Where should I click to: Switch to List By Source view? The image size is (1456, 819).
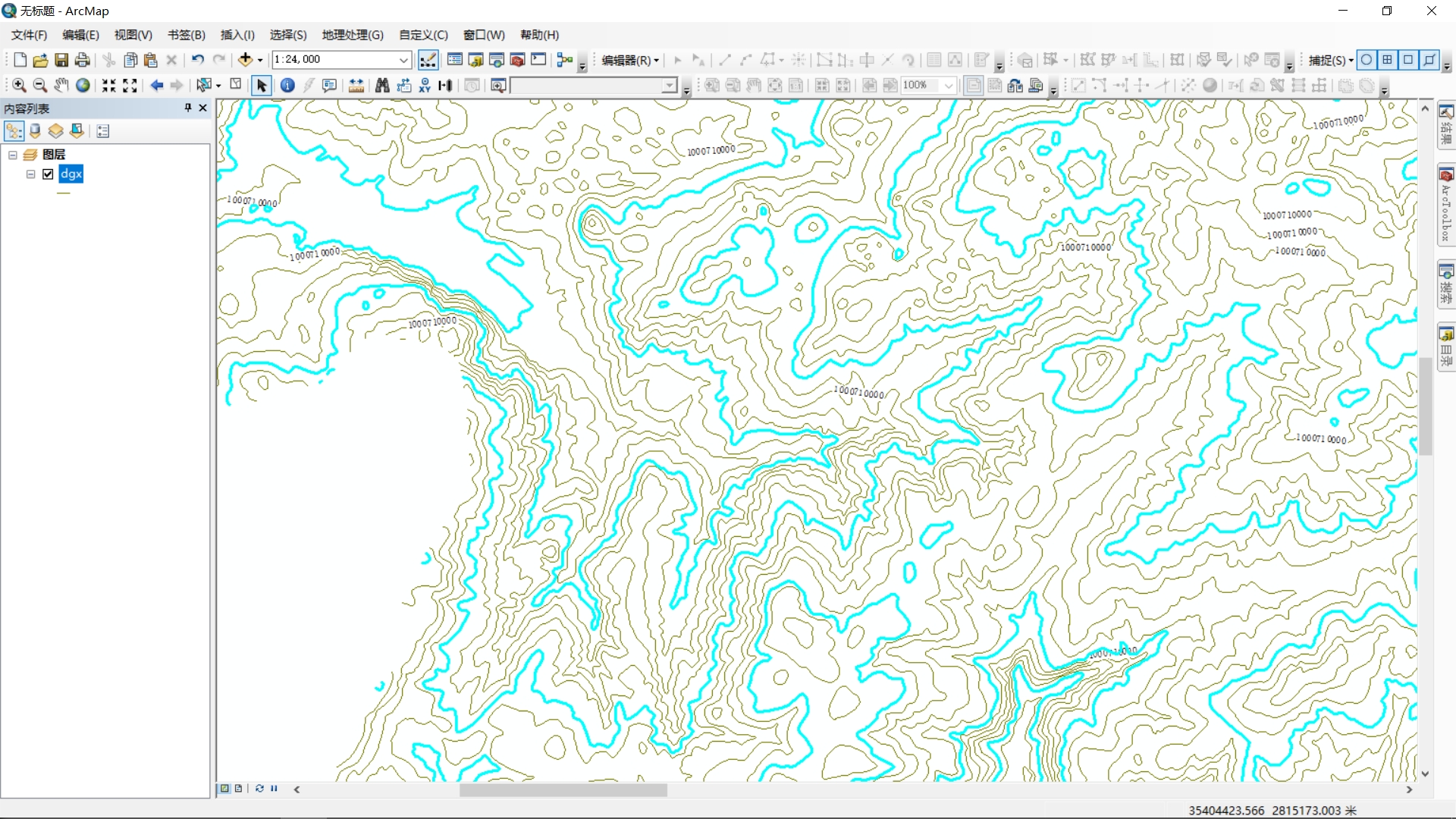[35, 131]
